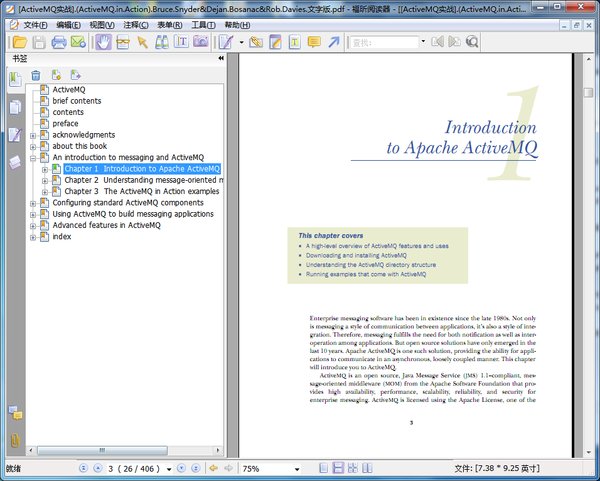Select the comment note tool in the toolbar
This screenshot has width=600, height=481.
[315, 42]
